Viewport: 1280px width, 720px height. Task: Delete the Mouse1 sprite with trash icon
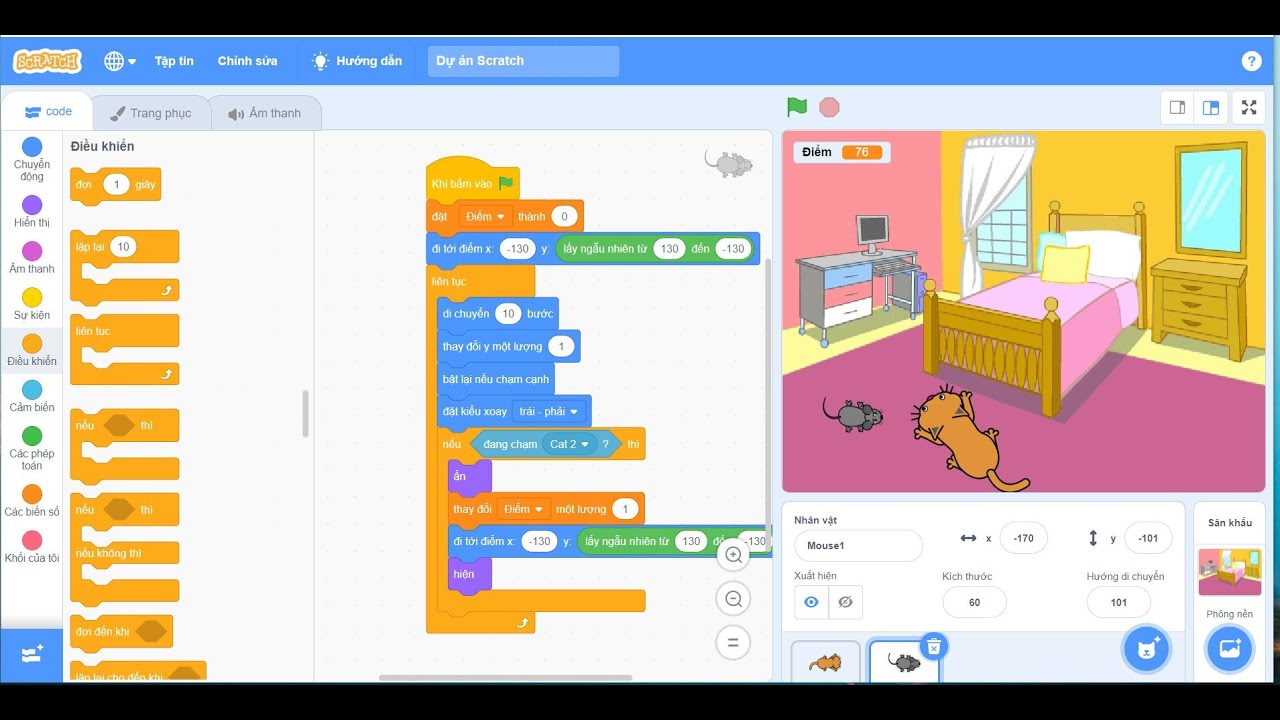933,647
